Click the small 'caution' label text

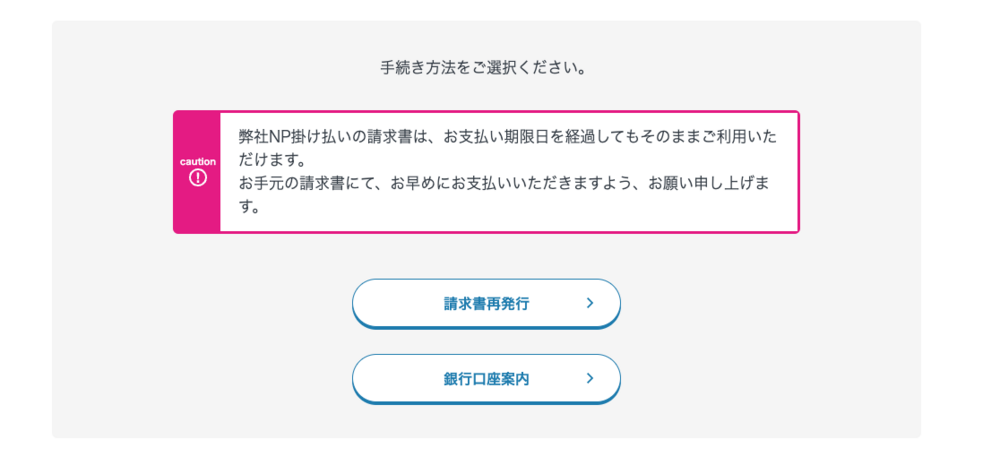pos(198,162)
